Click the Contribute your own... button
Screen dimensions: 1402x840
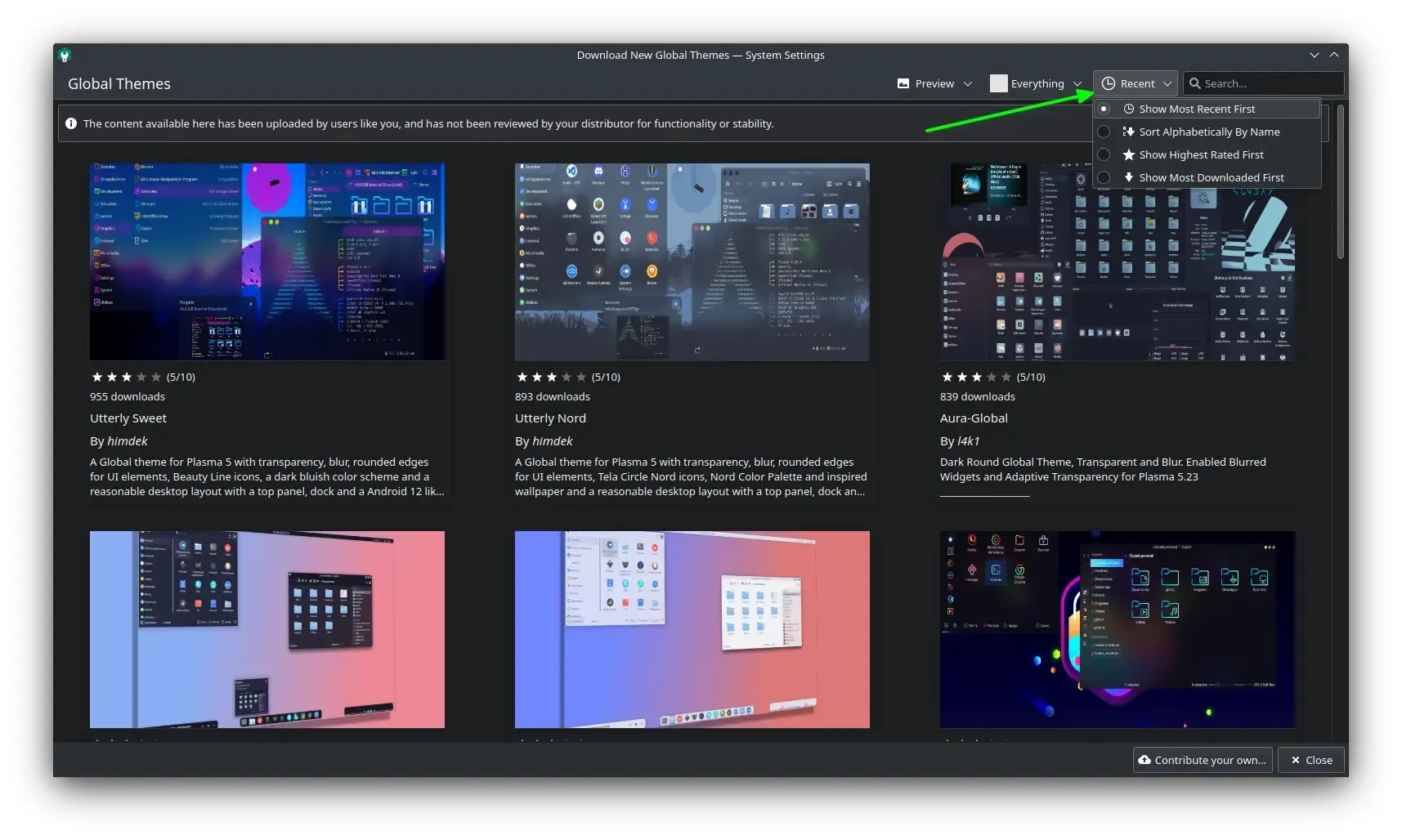pyautogui.click(x=1202, y=760)
